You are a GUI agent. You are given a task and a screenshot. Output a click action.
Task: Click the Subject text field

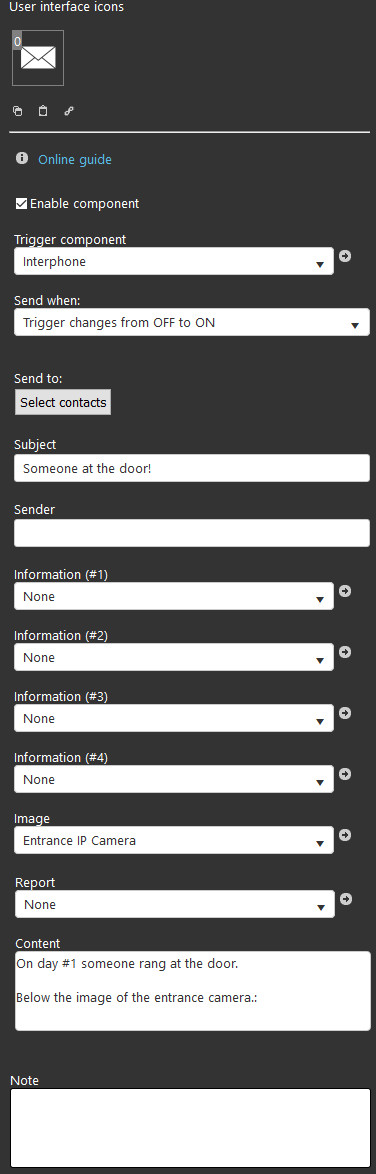click(192, 468)
